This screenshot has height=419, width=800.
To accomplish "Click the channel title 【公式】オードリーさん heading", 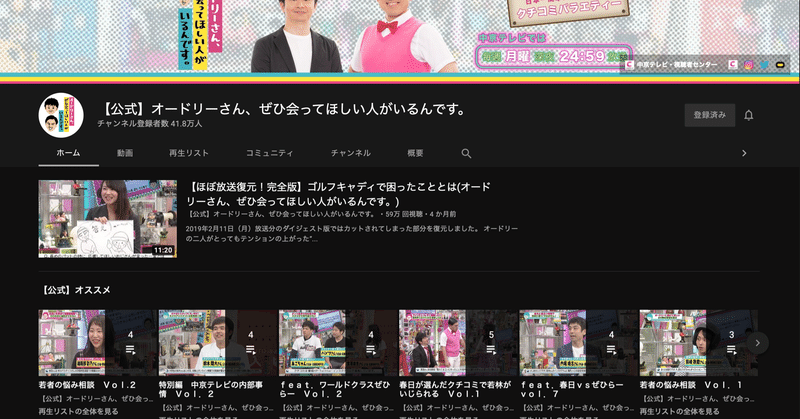I will [x=284, y=109].
